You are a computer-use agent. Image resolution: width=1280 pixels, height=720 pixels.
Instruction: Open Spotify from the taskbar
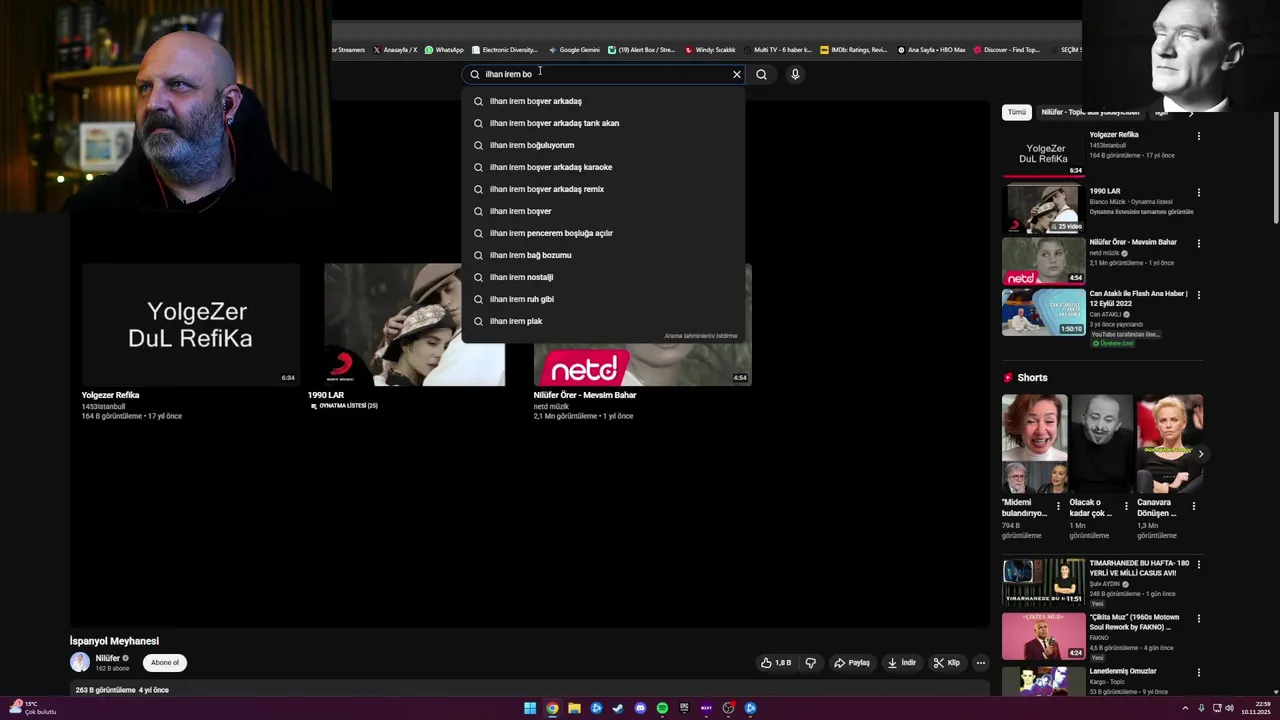[x=662, y=708]
